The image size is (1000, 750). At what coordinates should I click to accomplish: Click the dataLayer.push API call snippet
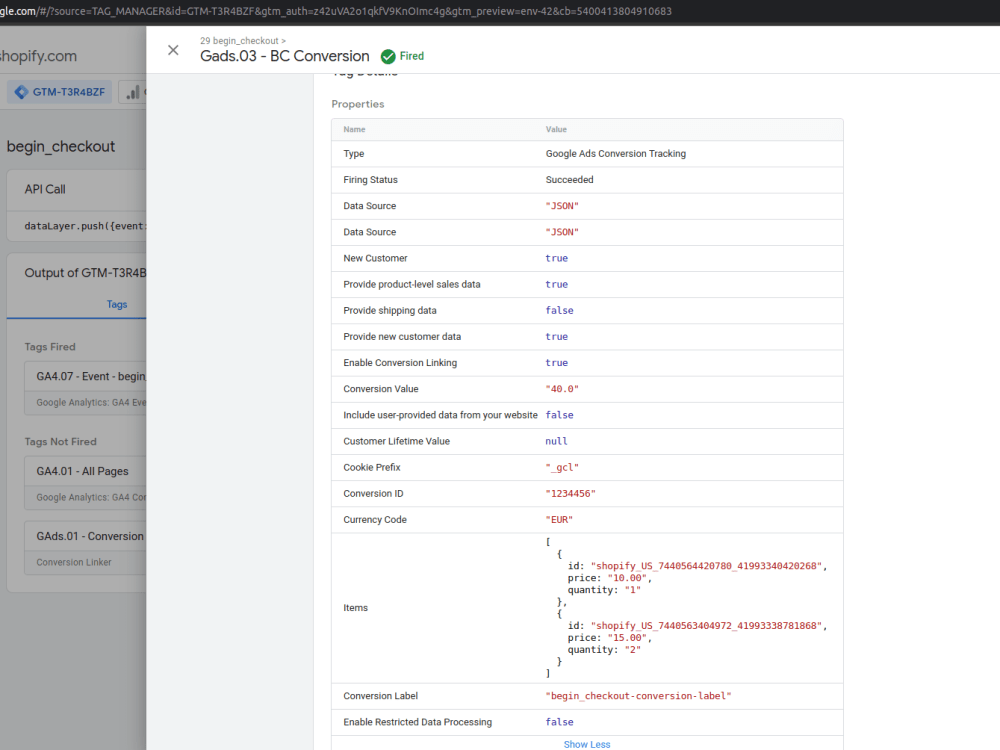coord(85,226)
